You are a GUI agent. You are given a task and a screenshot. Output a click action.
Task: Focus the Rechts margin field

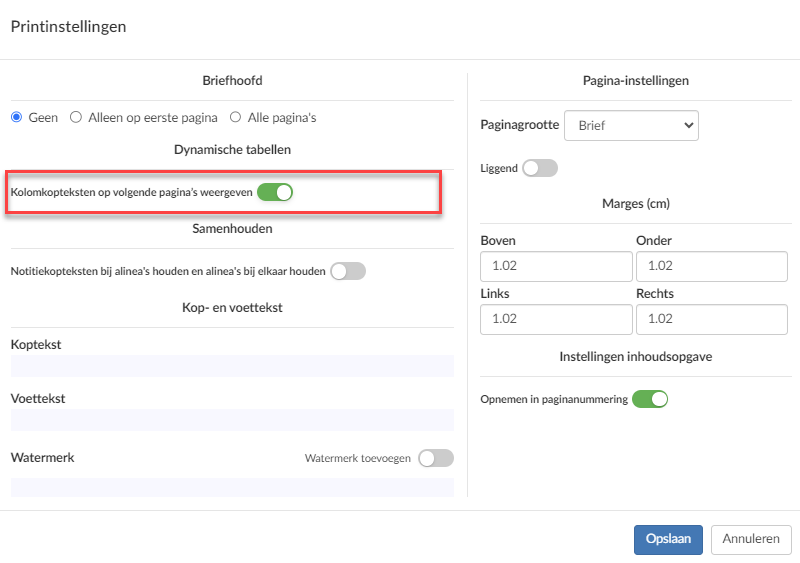(712, 319)
